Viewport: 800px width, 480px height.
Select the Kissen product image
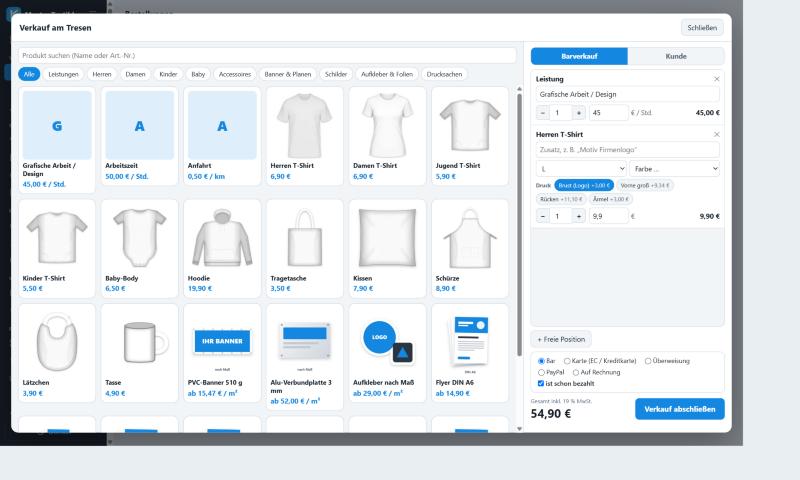point(387,238)
